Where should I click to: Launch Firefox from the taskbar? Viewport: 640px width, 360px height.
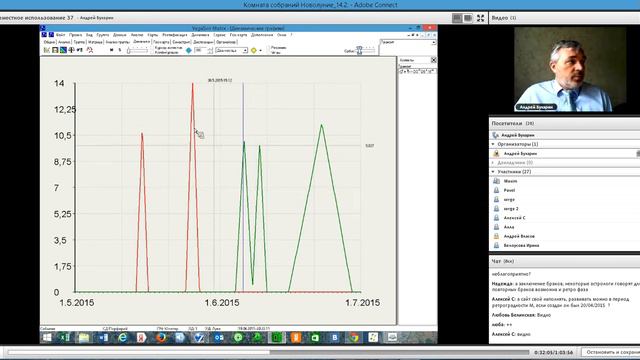click(161, 338)
